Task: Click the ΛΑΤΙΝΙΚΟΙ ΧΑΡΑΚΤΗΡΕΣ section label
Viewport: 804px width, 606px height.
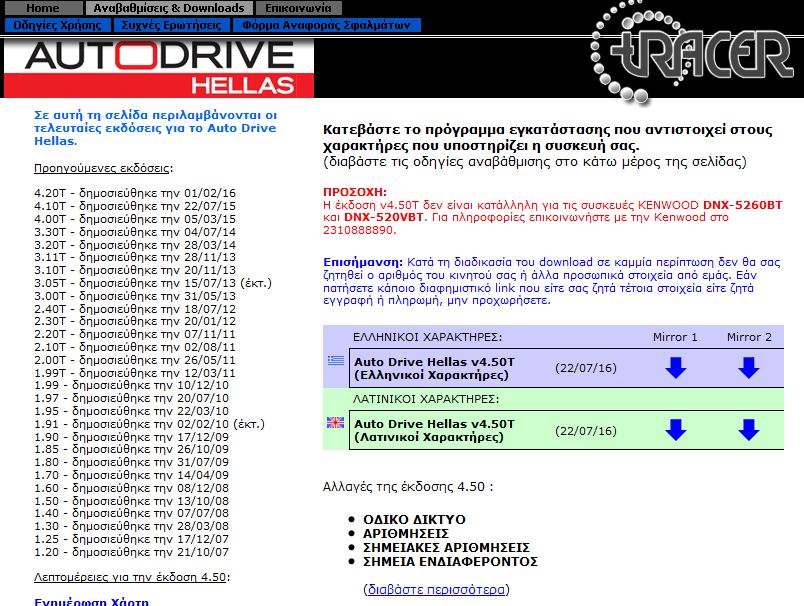Action: tap(426, 399)
